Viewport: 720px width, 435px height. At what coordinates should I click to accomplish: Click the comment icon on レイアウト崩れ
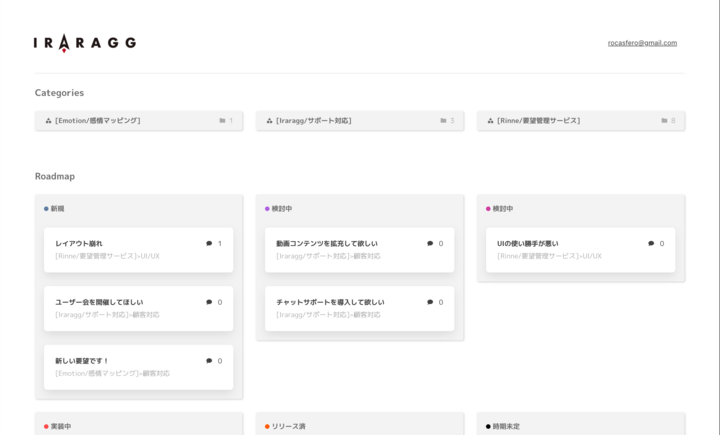[x=209, y=243]
